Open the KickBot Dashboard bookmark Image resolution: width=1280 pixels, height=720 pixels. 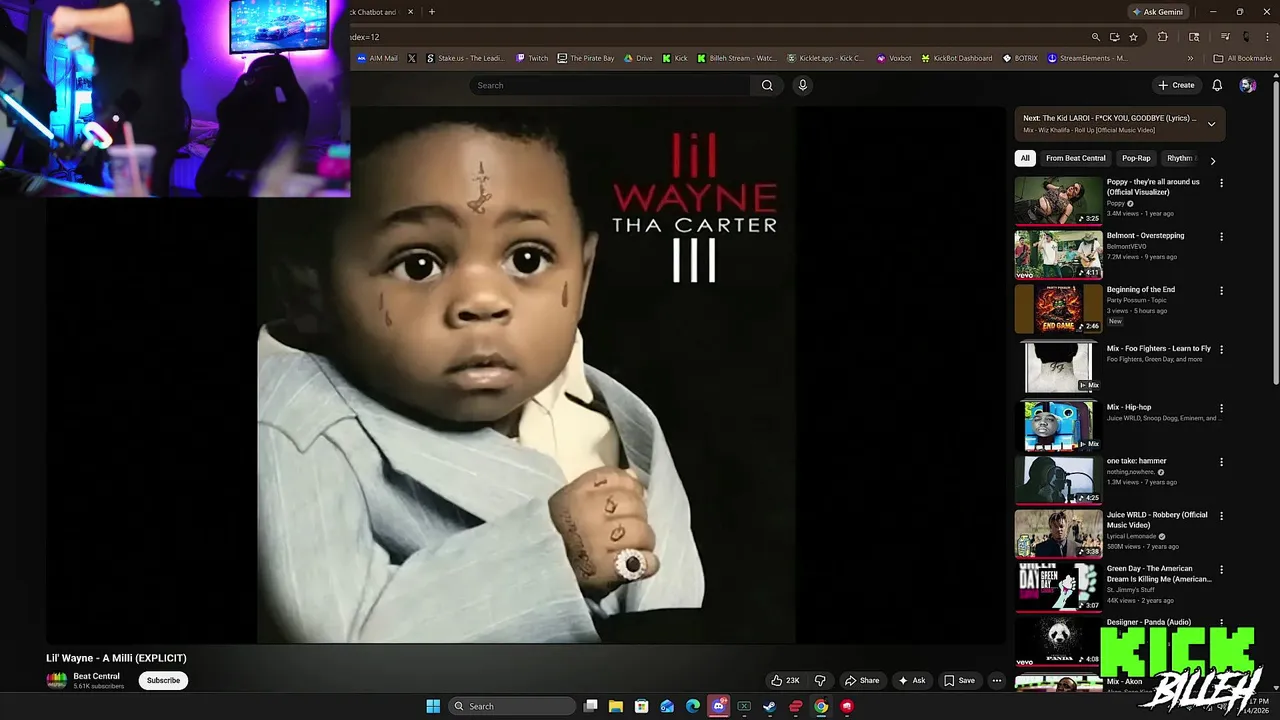tap(956, 58)
